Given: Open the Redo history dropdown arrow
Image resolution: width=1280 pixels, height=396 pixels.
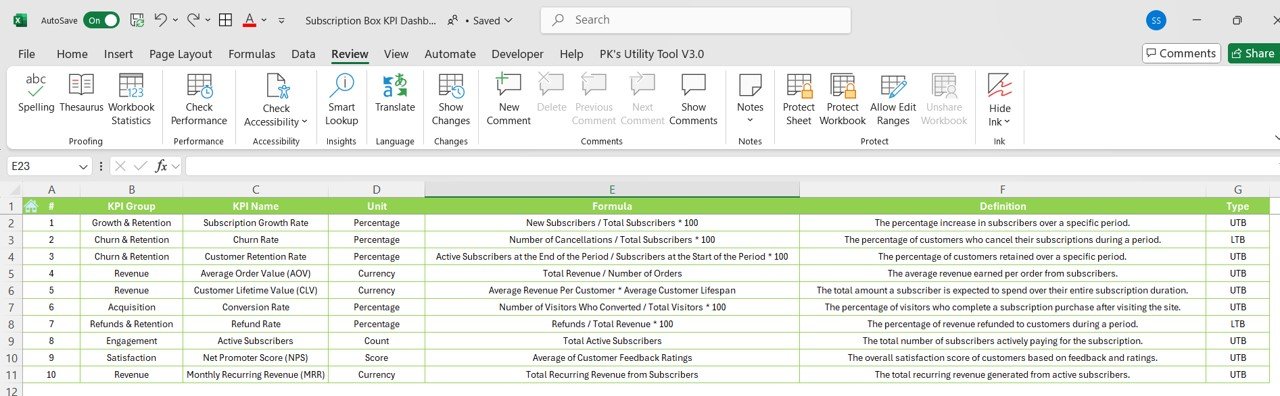Looking at the screenshot, I should point(207,20).
